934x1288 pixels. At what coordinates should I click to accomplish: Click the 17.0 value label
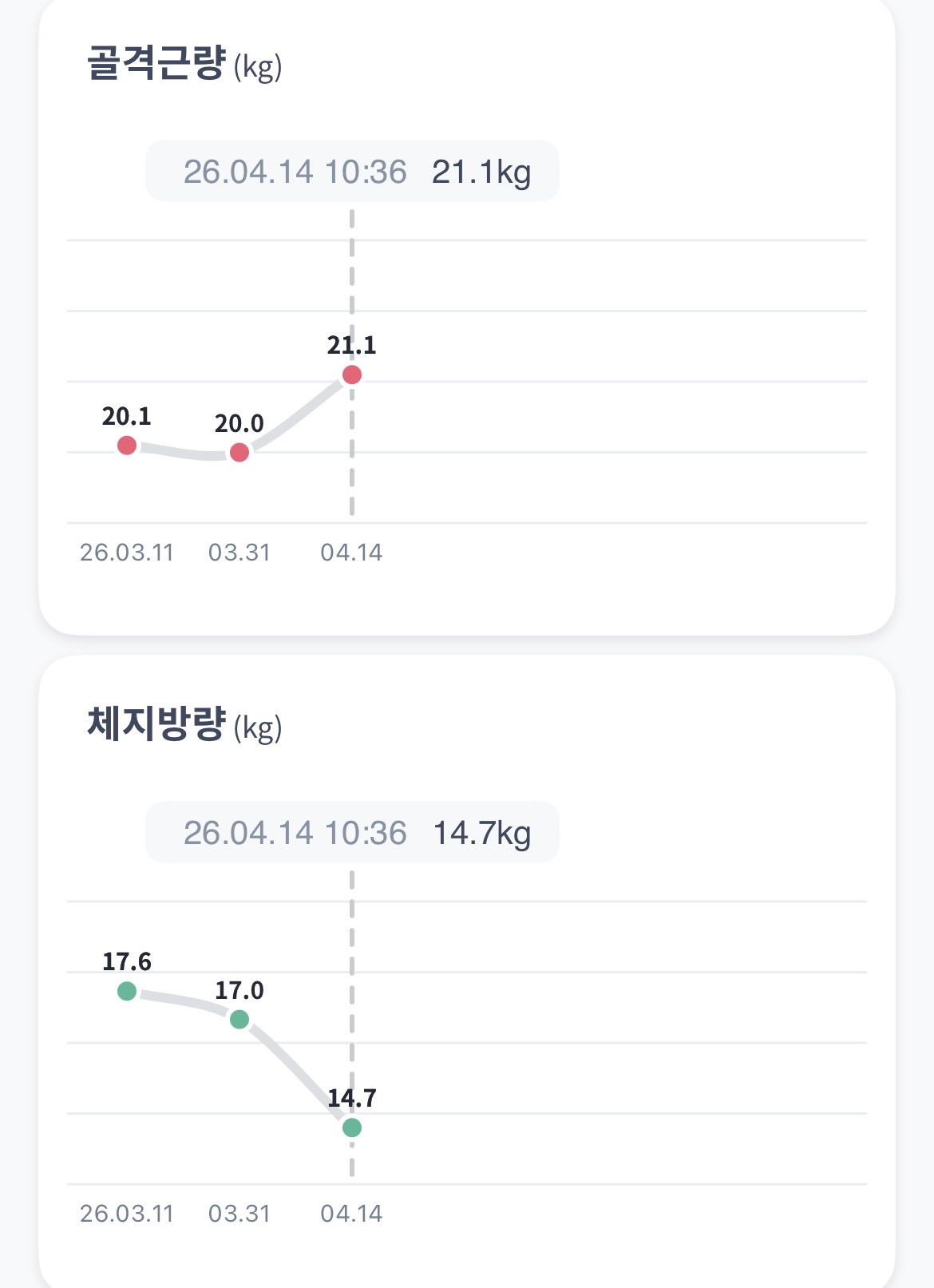tap(239, 990)
